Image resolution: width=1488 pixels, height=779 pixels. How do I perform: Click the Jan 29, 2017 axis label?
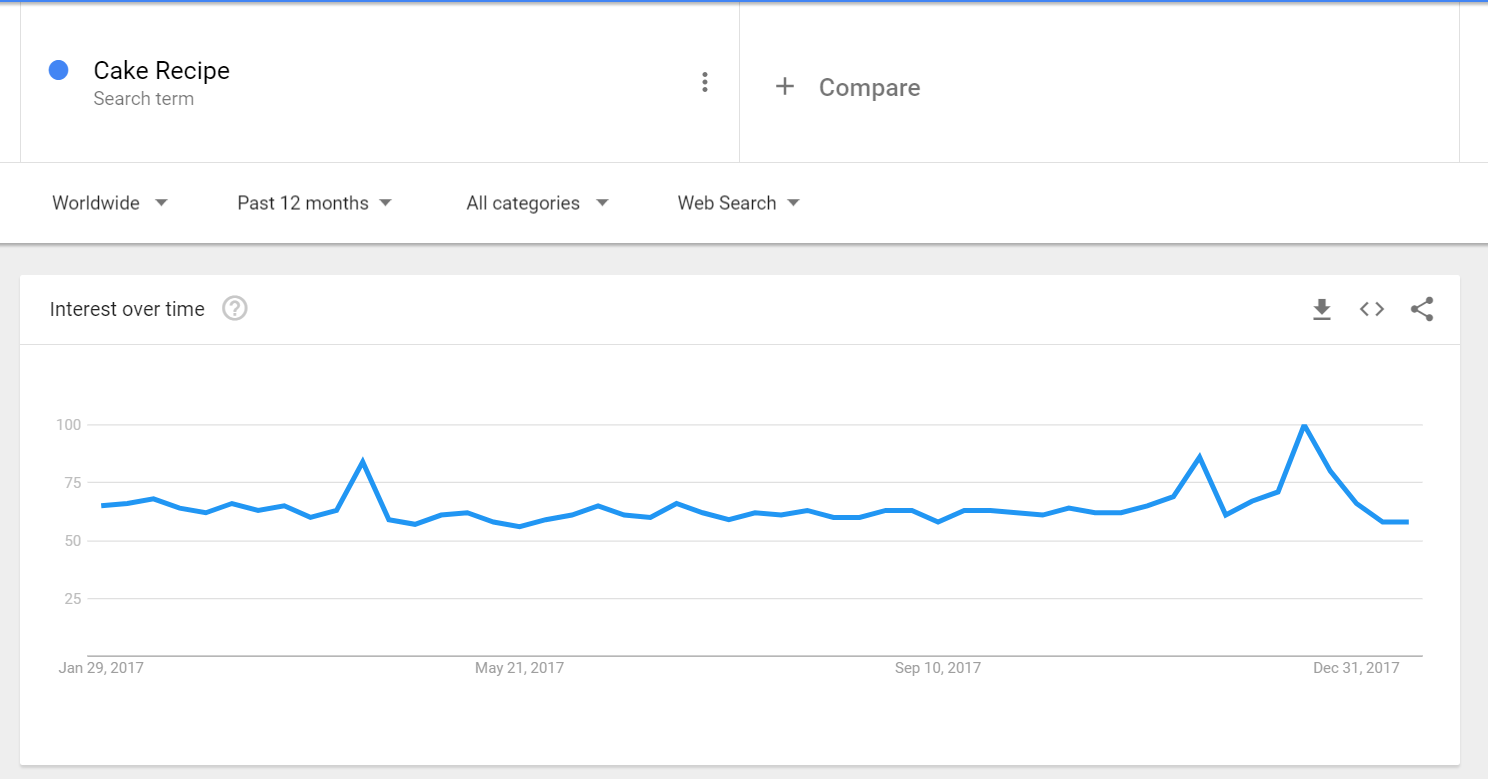[101, 668]
